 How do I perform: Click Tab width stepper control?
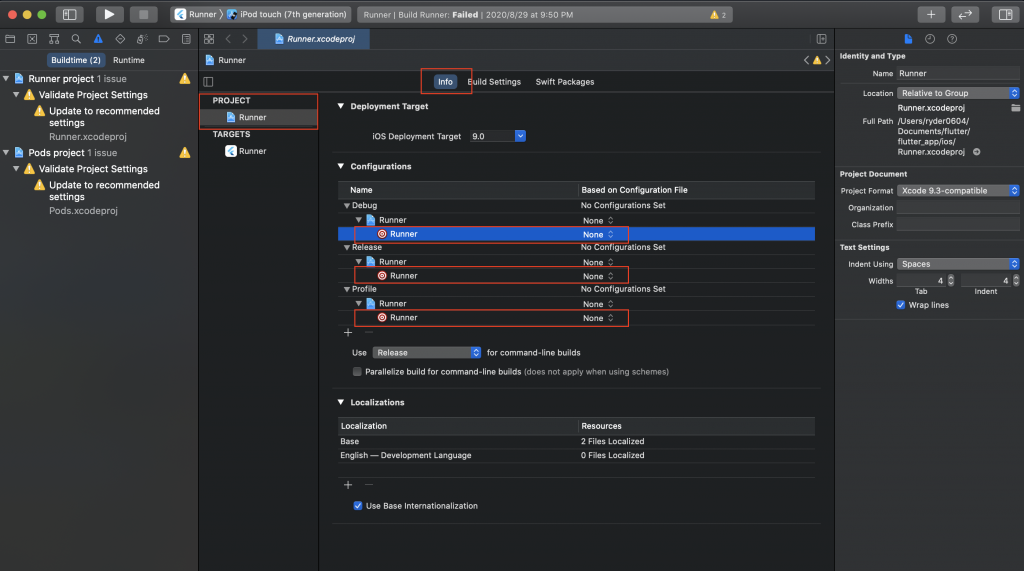coord(951,281)
